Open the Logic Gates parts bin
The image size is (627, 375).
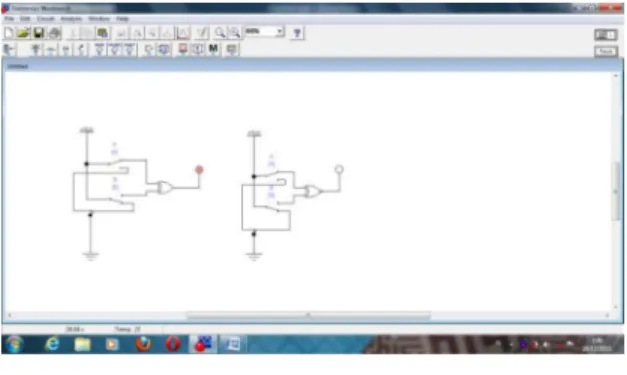[148, 50]
